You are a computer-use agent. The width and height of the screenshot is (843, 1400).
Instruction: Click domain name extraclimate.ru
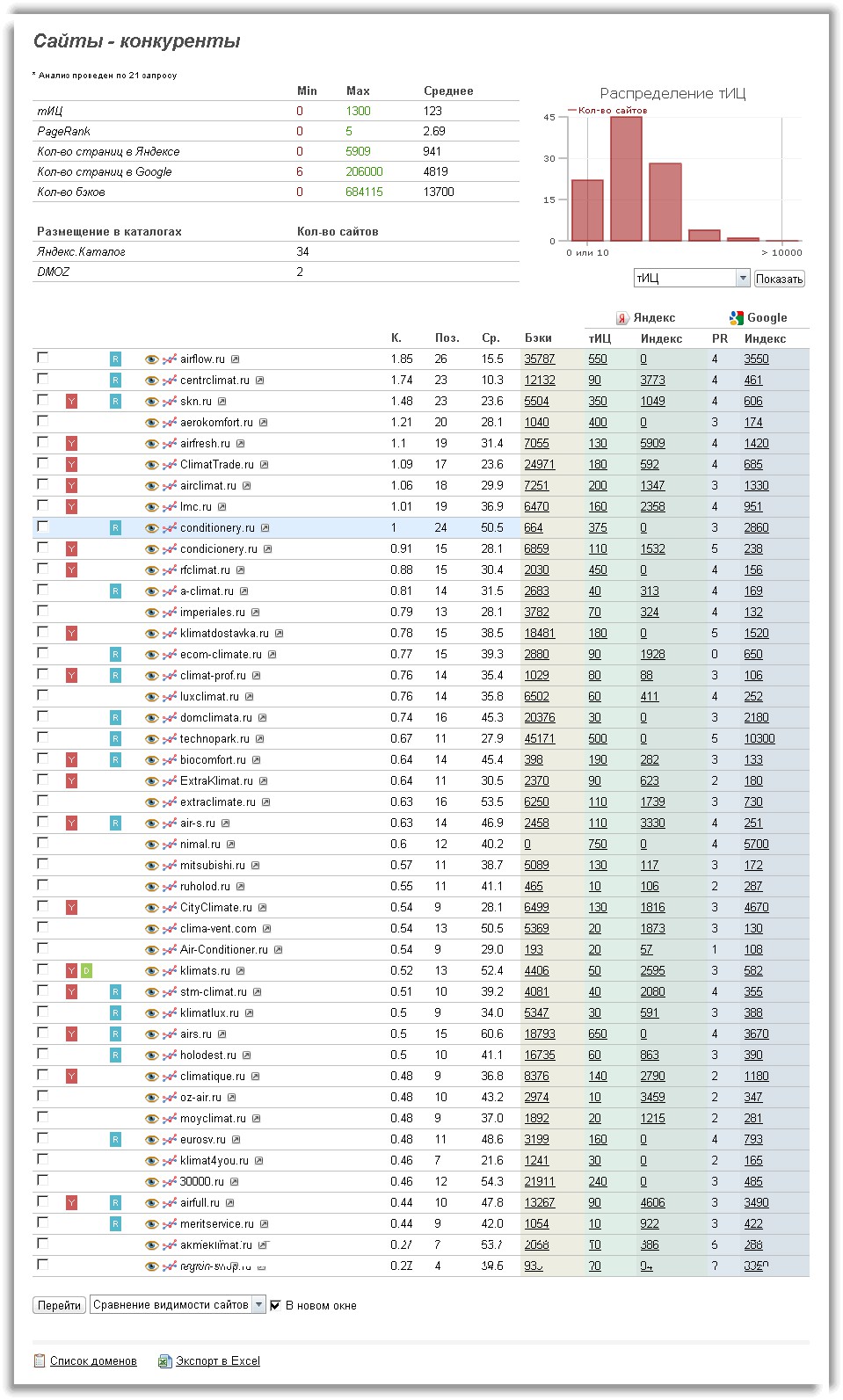point(218,802)
